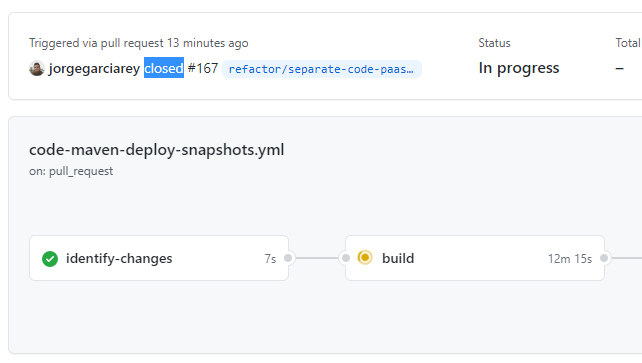Click the yellow in-progress spinner on build

(x=365, y=258)
